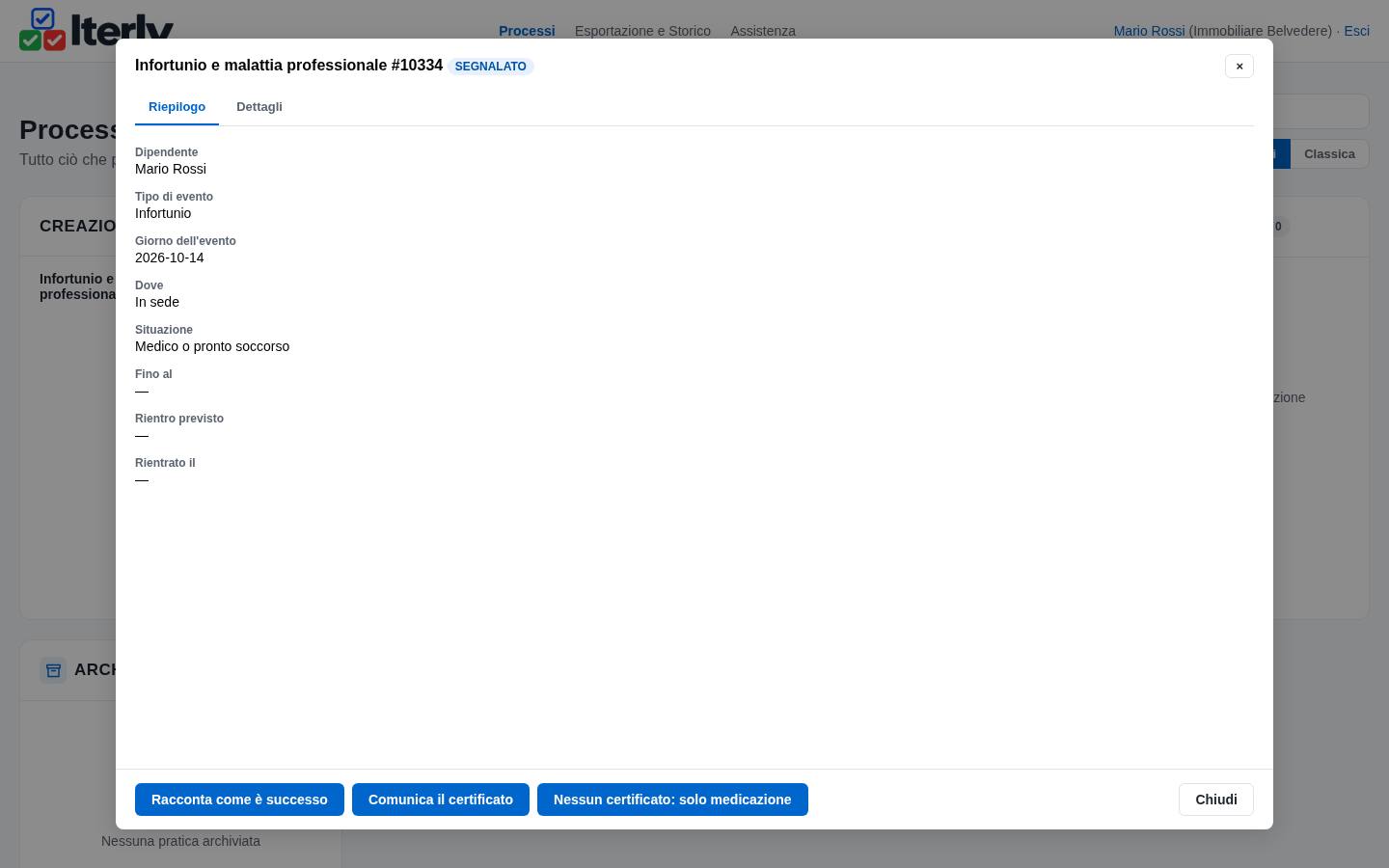Click the SEGNALATO status badge
Viewport: 1389px width, 868px height.
pyautogui.click(x=491, y=67)
